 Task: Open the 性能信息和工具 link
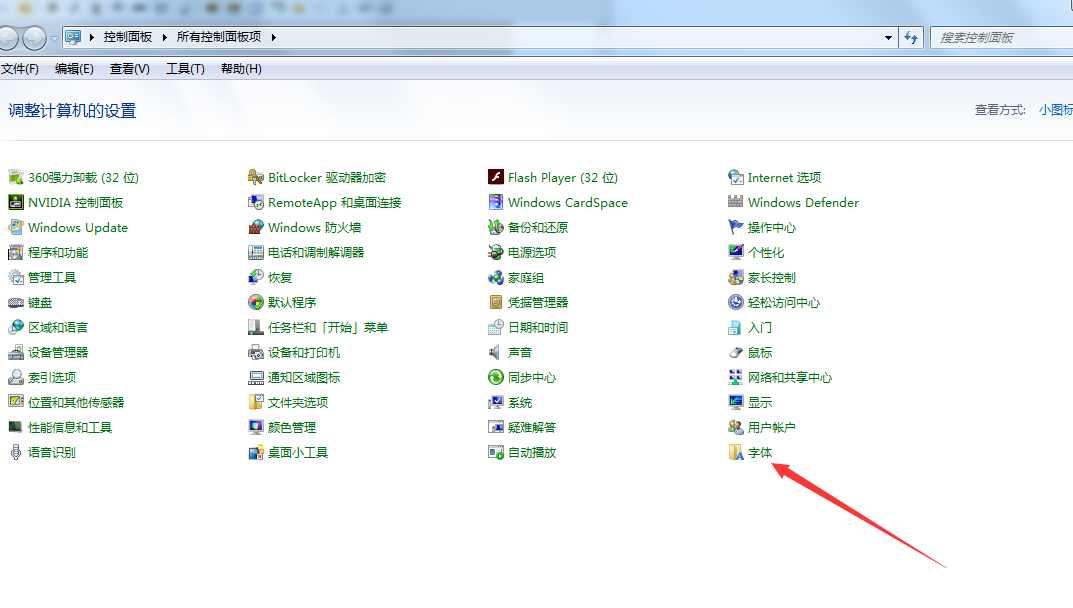[70, 428]
